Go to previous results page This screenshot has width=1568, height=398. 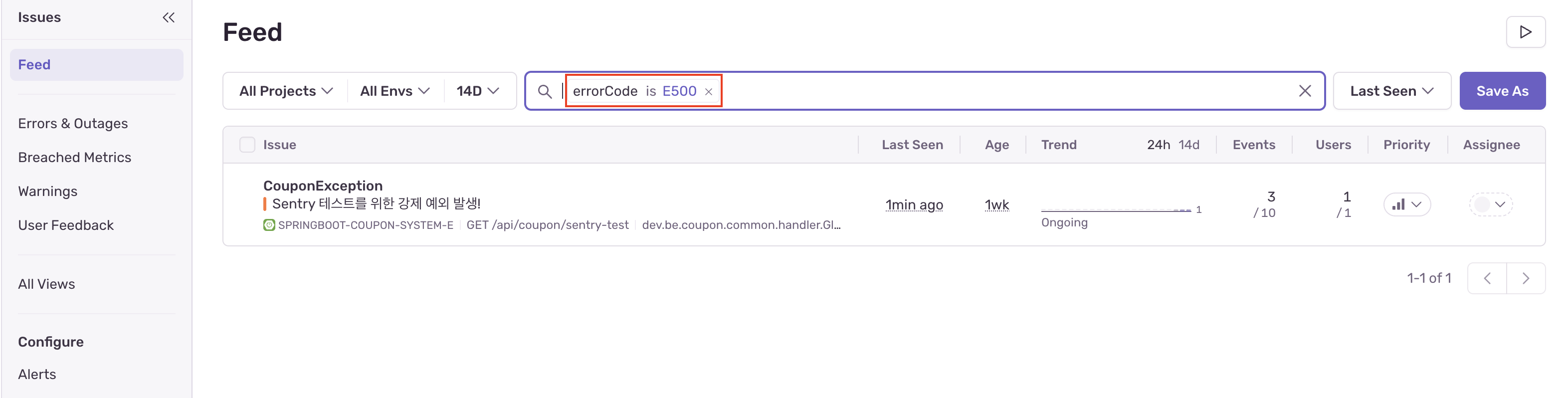[1486, 279]
